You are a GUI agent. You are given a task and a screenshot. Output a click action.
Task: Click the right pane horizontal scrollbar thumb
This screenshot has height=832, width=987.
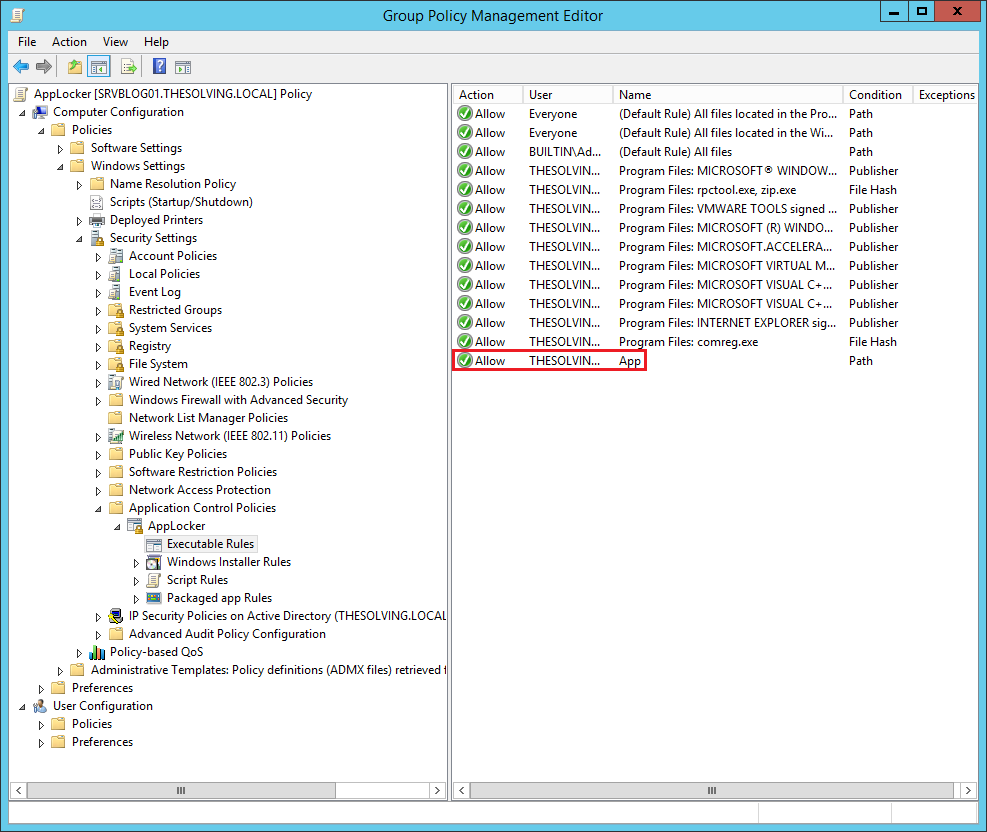712,790
